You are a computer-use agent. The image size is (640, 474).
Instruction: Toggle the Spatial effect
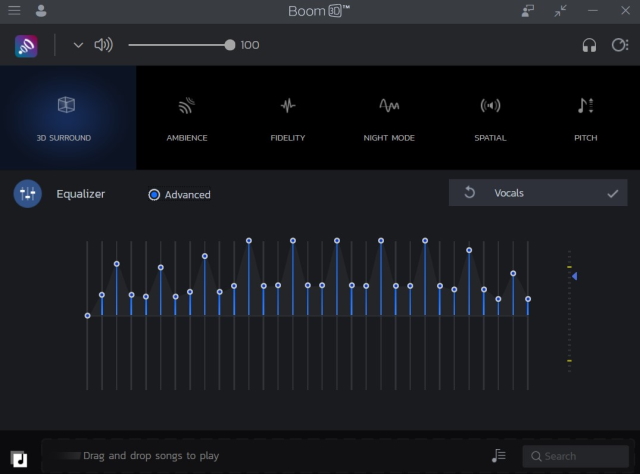(490, 118)
